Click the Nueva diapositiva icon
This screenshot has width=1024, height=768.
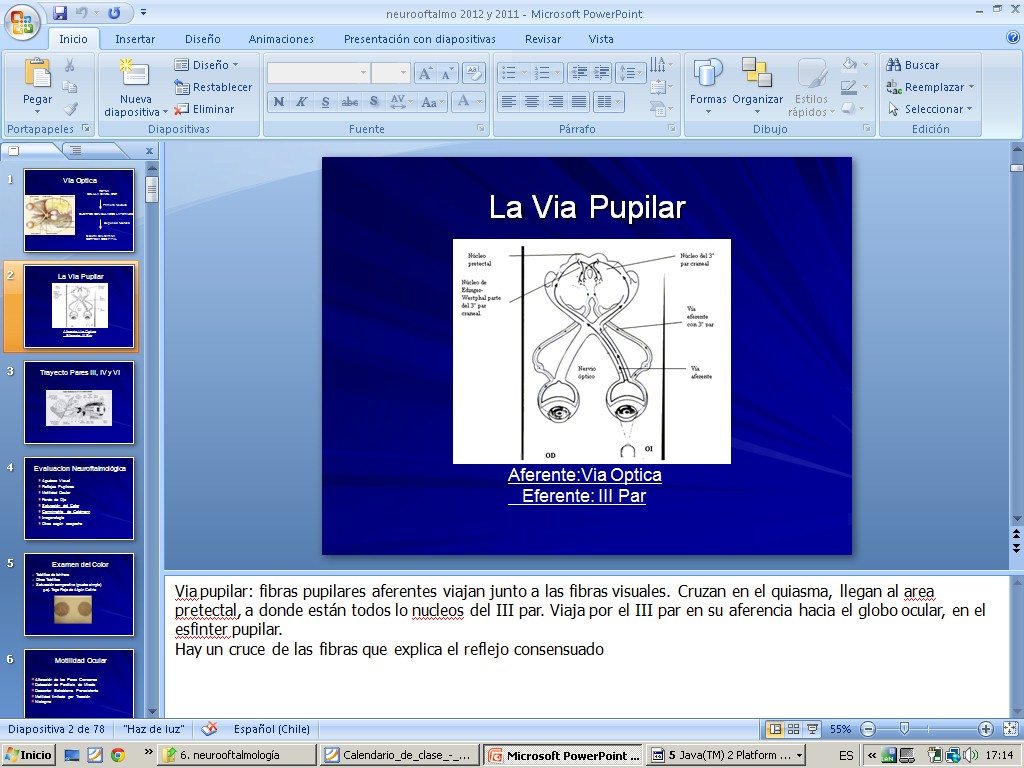coord(134,75)
